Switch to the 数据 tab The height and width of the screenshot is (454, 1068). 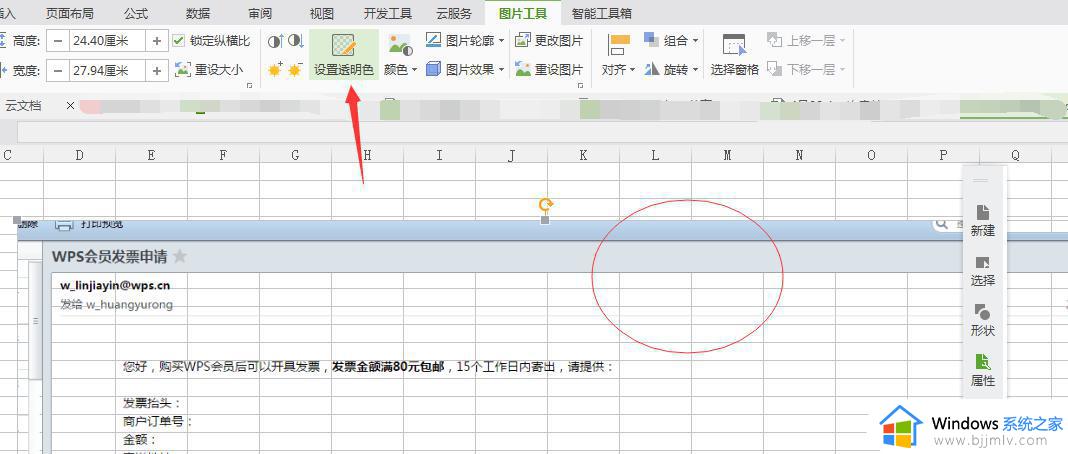198,13
